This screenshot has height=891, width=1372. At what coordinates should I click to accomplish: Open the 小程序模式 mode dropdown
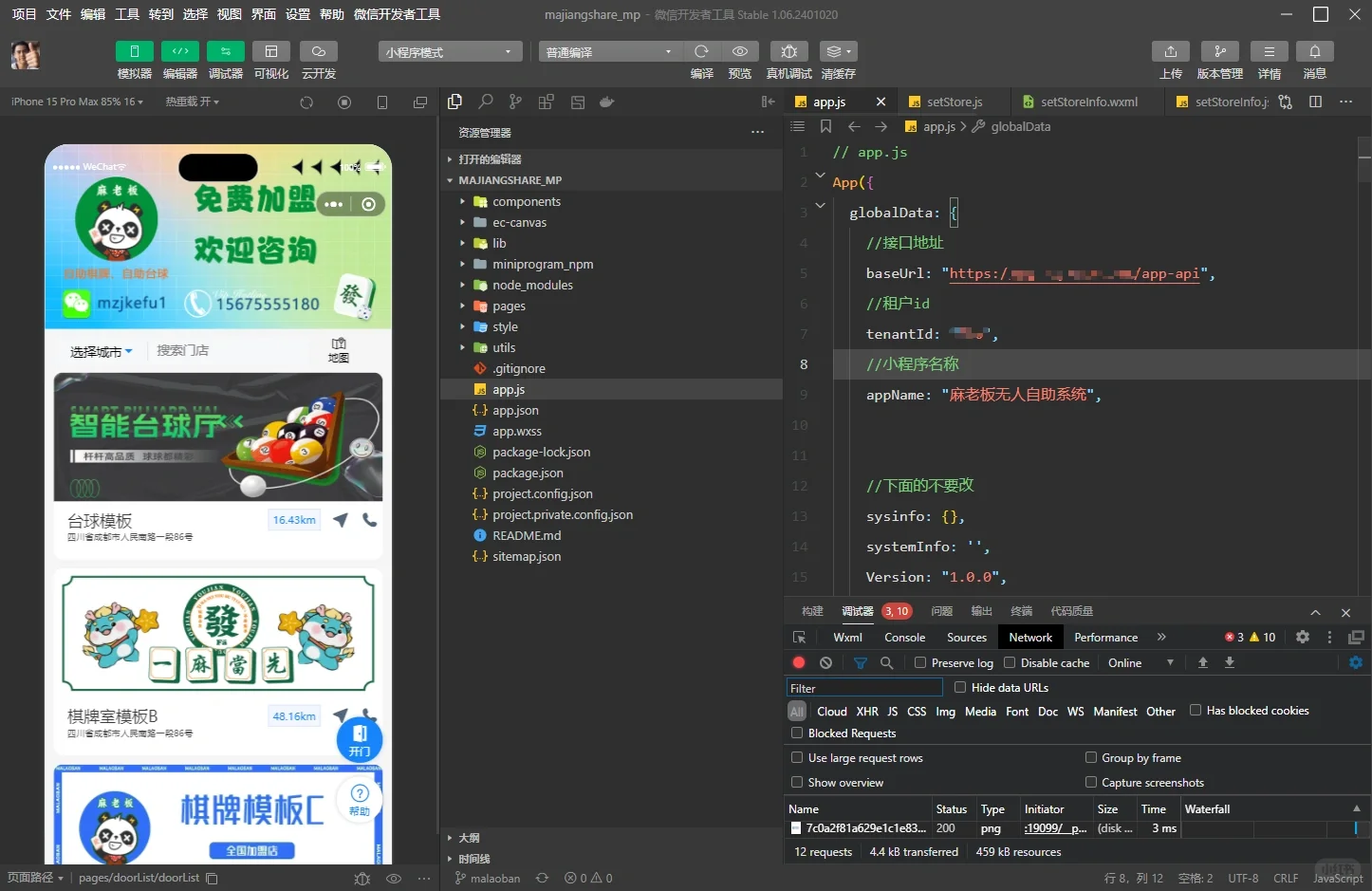[x=450, y=51]
